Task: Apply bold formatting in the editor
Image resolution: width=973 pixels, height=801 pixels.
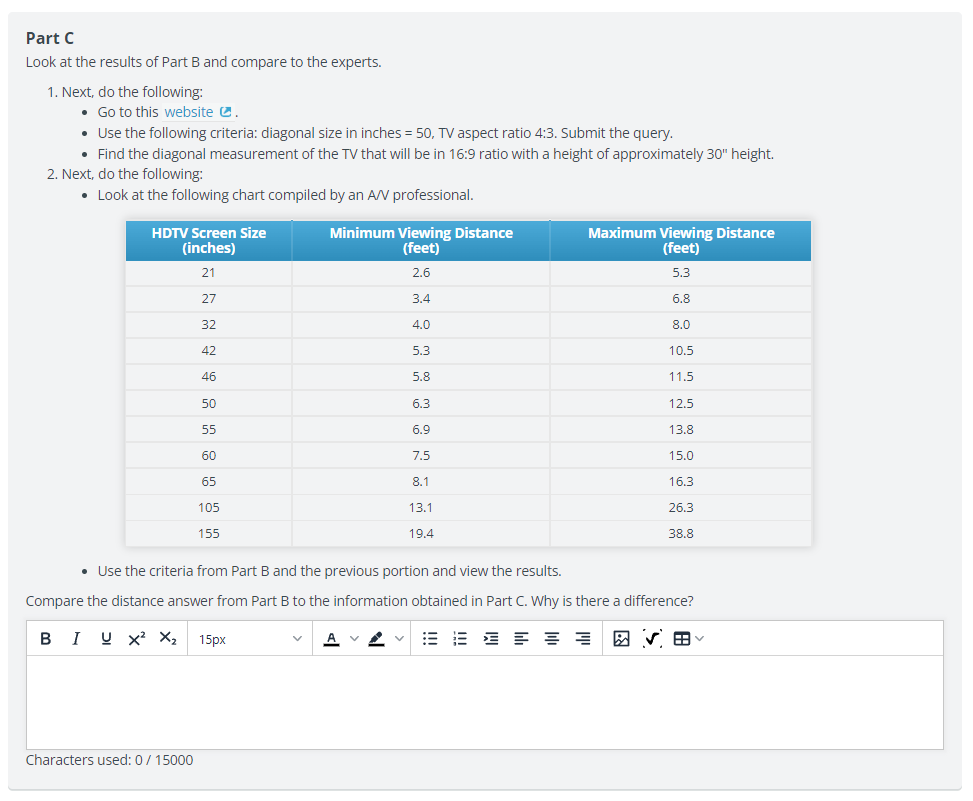Action: click(x=45, y=637)
